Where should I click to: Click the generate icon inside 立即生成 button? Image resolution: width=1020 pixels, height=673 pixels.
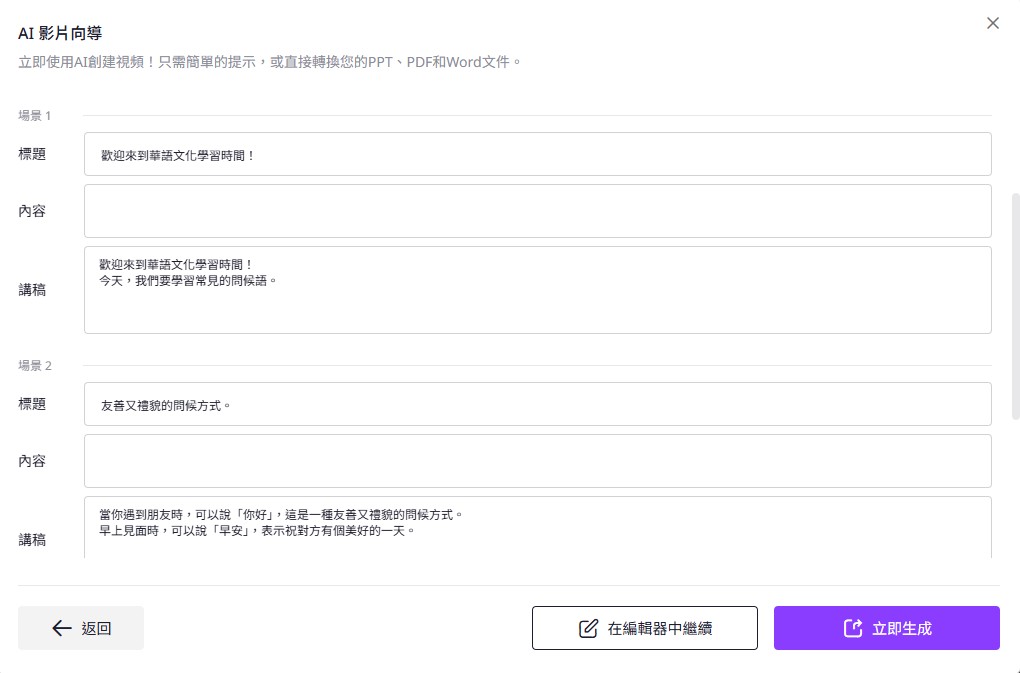(x=852, y=628)
